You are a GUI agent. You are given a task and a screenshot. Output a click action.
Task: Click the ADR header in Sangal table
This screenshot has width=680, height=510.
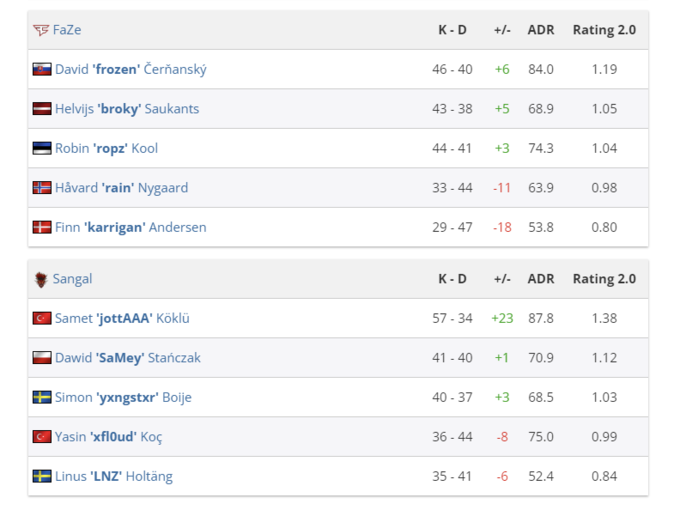[541, 279]
